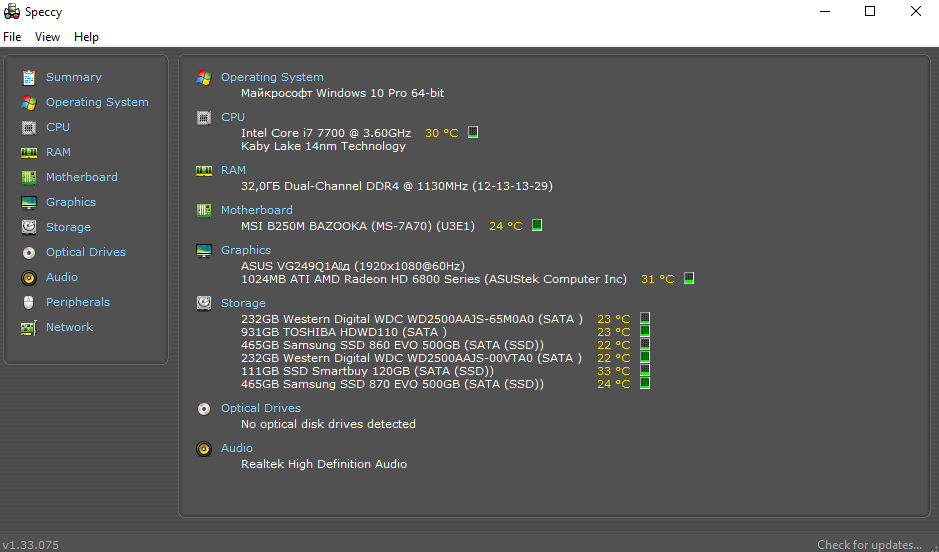Click the Motherboard icon in main panel
Screen dimensions: 939x552
(x=204, y=211)
